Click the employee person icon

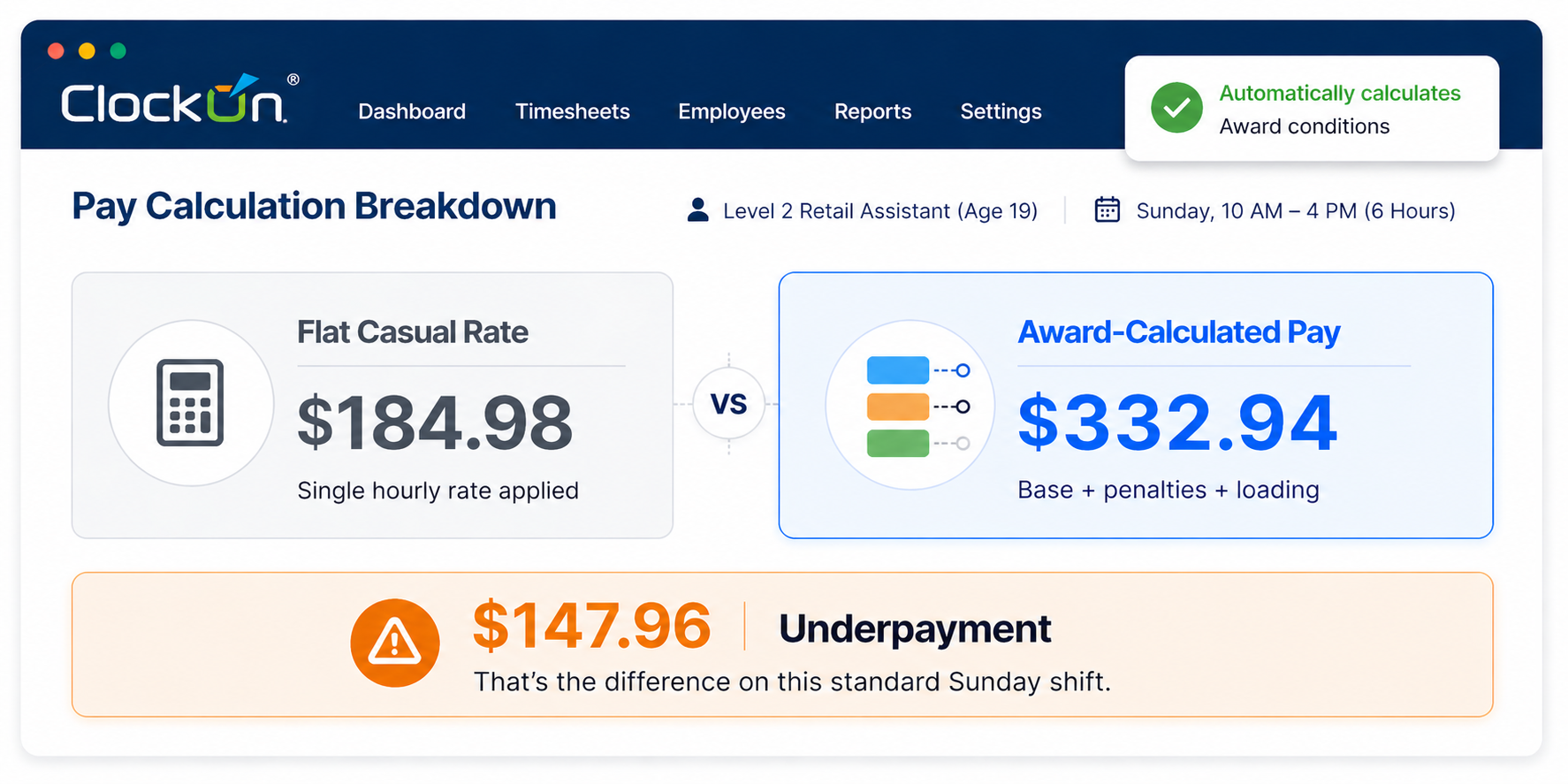tap(698, 209)
